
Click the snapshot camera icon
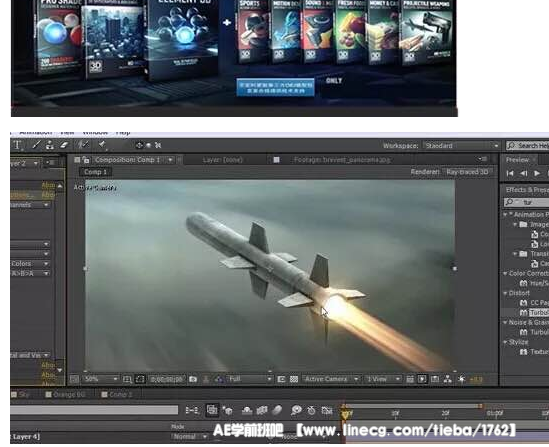click(x=193, y=379)
